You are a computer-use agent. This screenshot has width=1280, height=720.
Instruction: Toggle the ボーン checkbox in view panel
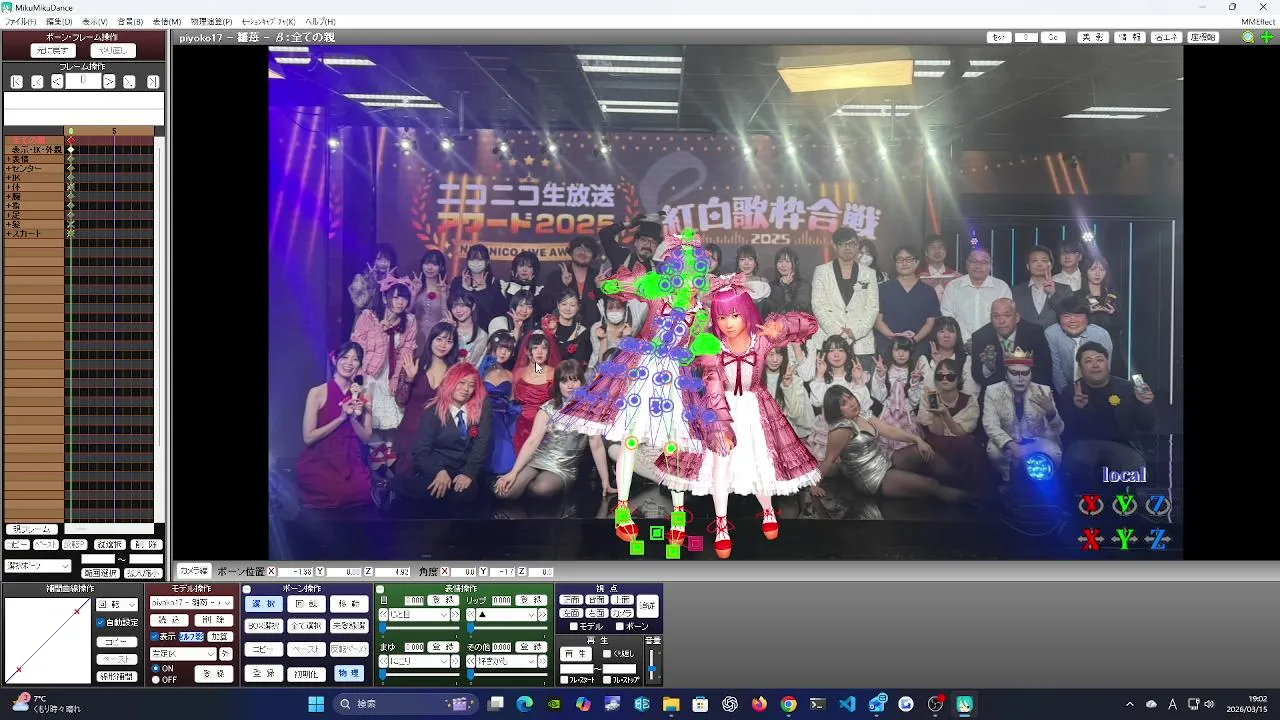[619, 626]
